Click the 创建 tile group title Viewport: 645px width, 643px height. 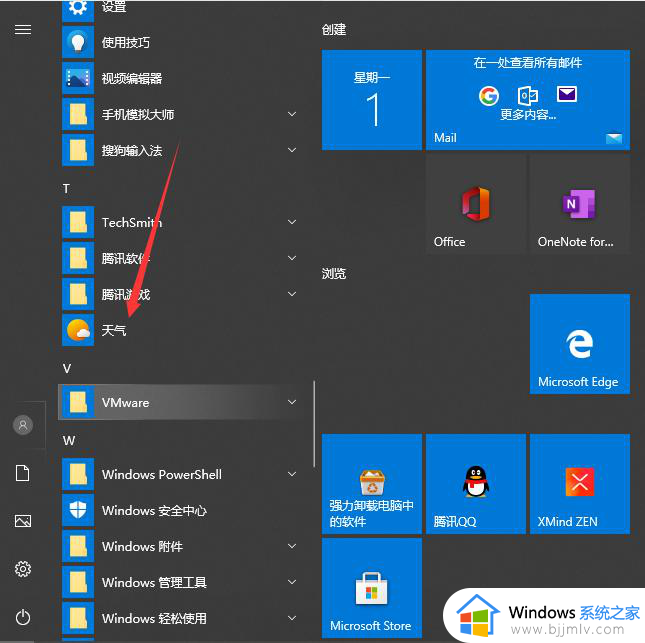[x=334, y=30]
